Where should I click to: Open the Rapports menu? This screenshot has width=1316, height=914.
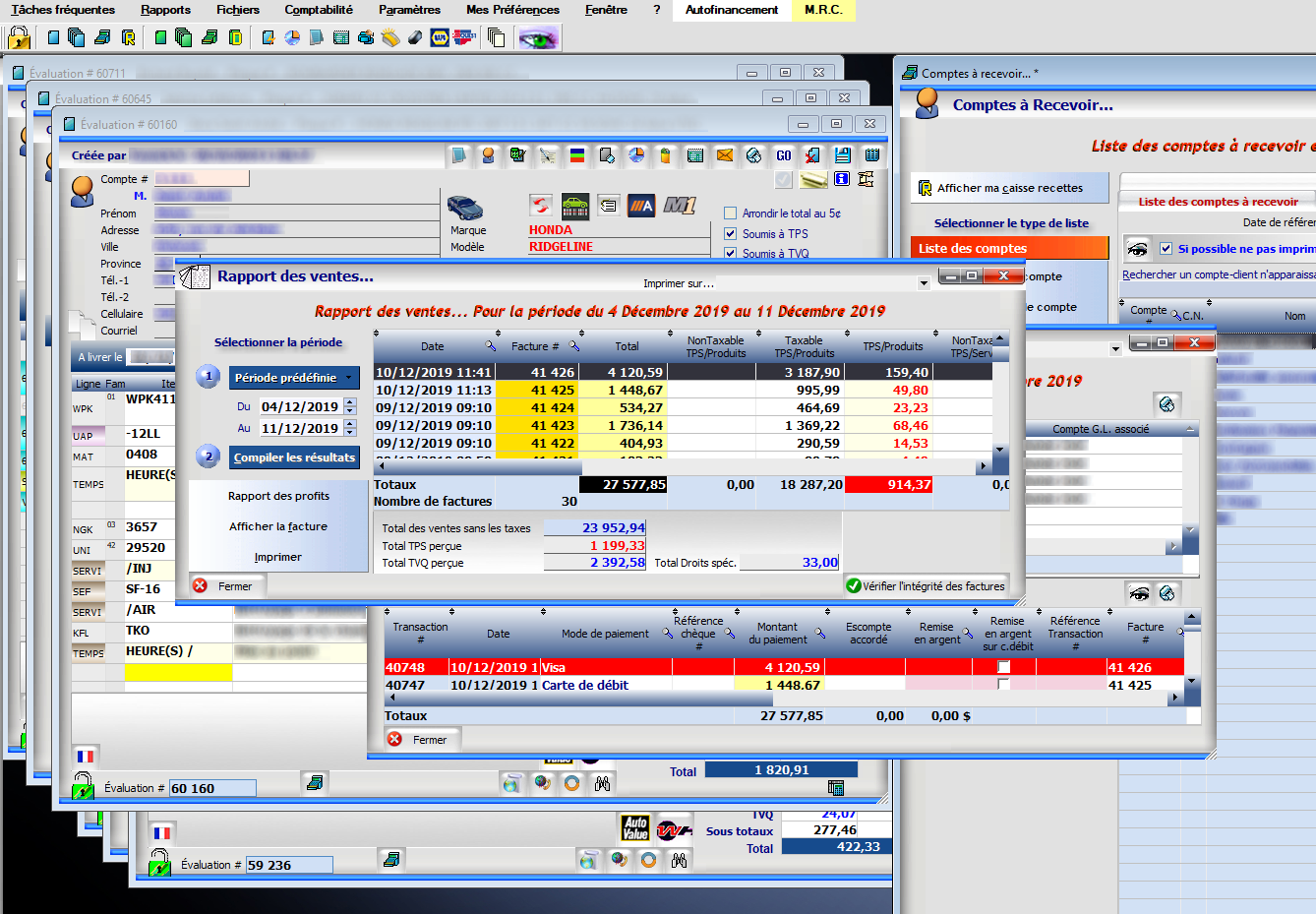click(165, 10)
